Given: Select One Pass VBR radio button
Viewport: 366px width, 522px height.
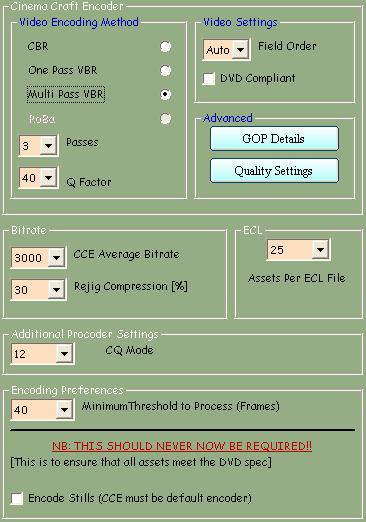Looking at the screenshot, I should 165,70.
